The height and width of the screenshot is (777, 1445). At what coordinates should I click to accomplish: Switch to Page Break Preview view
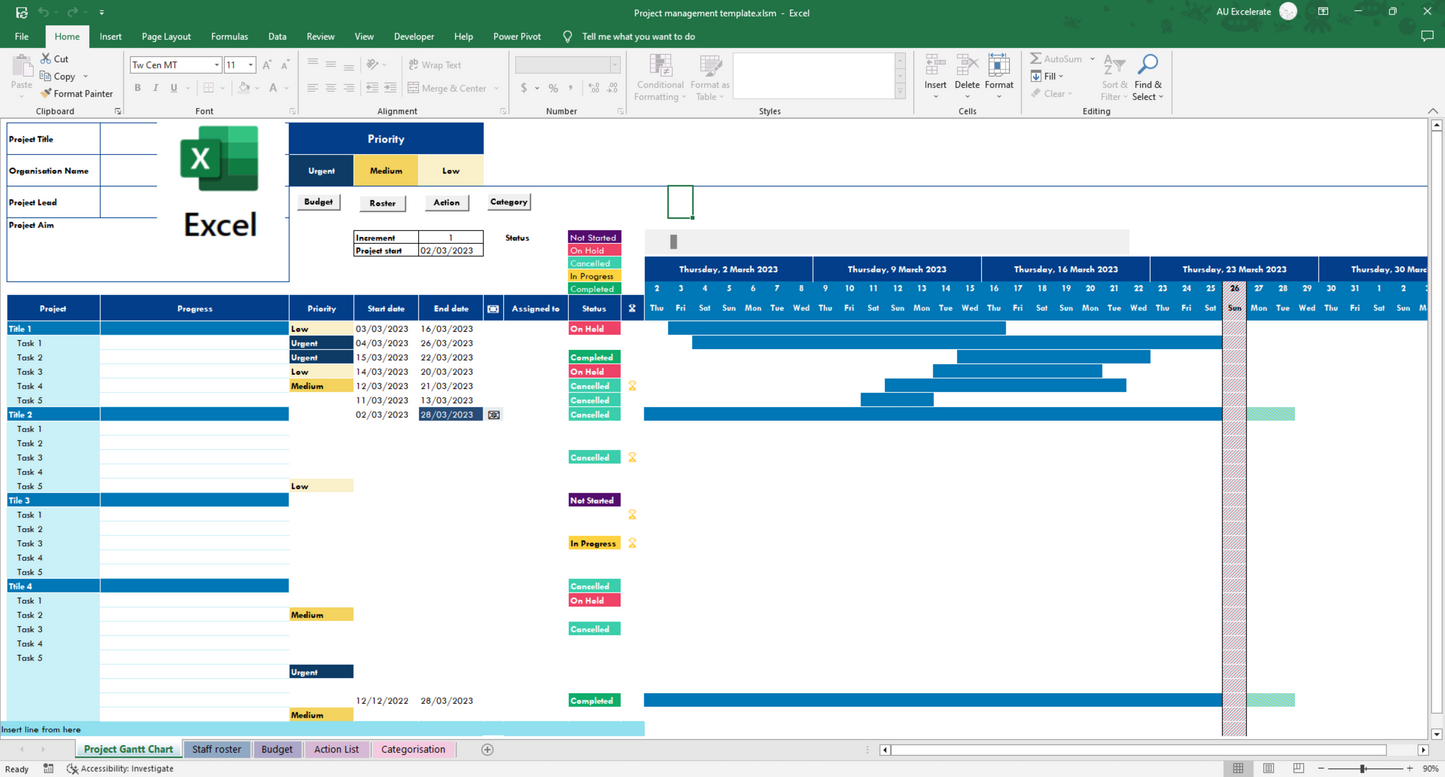click(x=1298, y=768)
